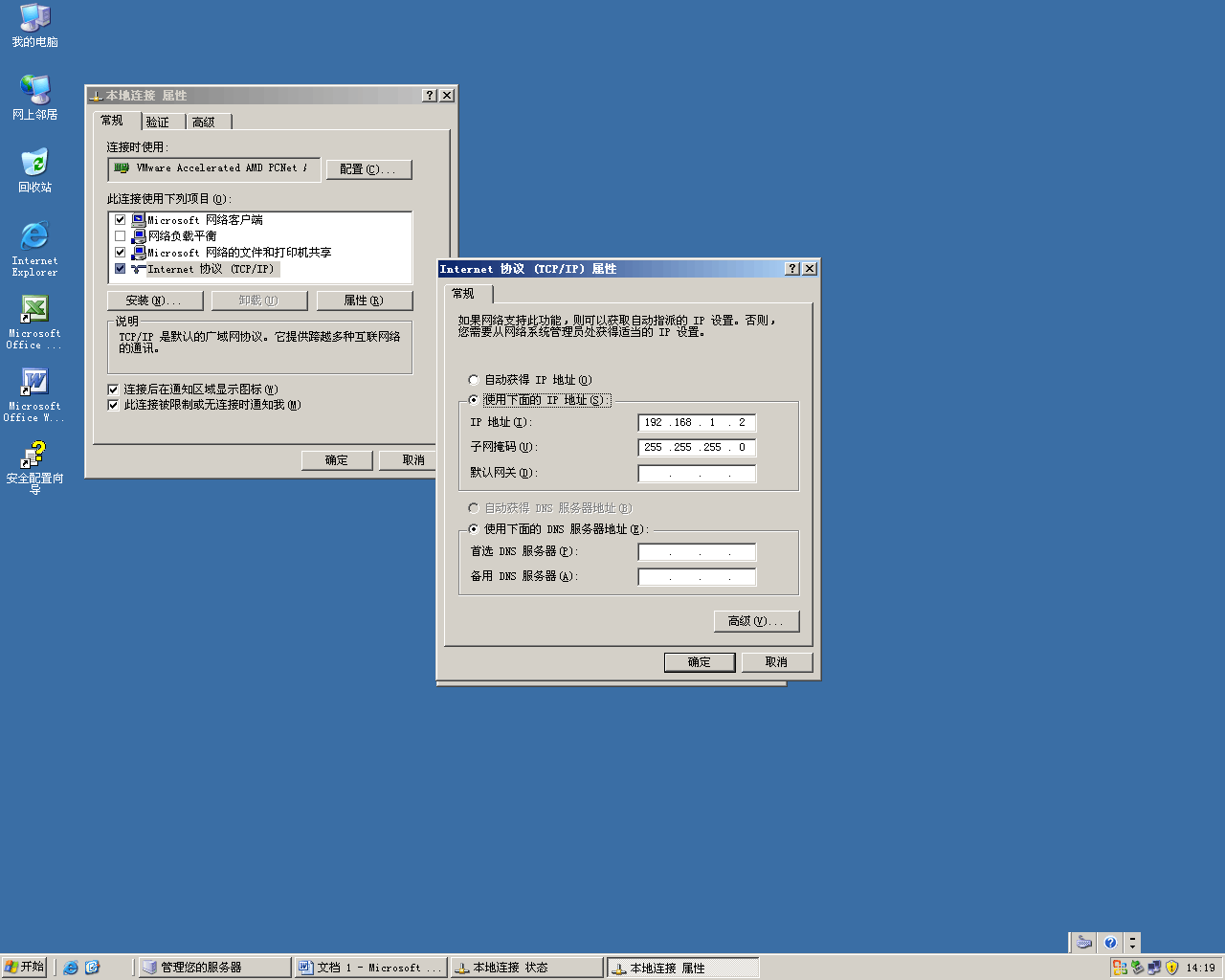The image size is (1225, 980).
Task: Click 取消 in the 本地连接 属性 dialog
Action: pyautogui.click(x=410, y=460)
